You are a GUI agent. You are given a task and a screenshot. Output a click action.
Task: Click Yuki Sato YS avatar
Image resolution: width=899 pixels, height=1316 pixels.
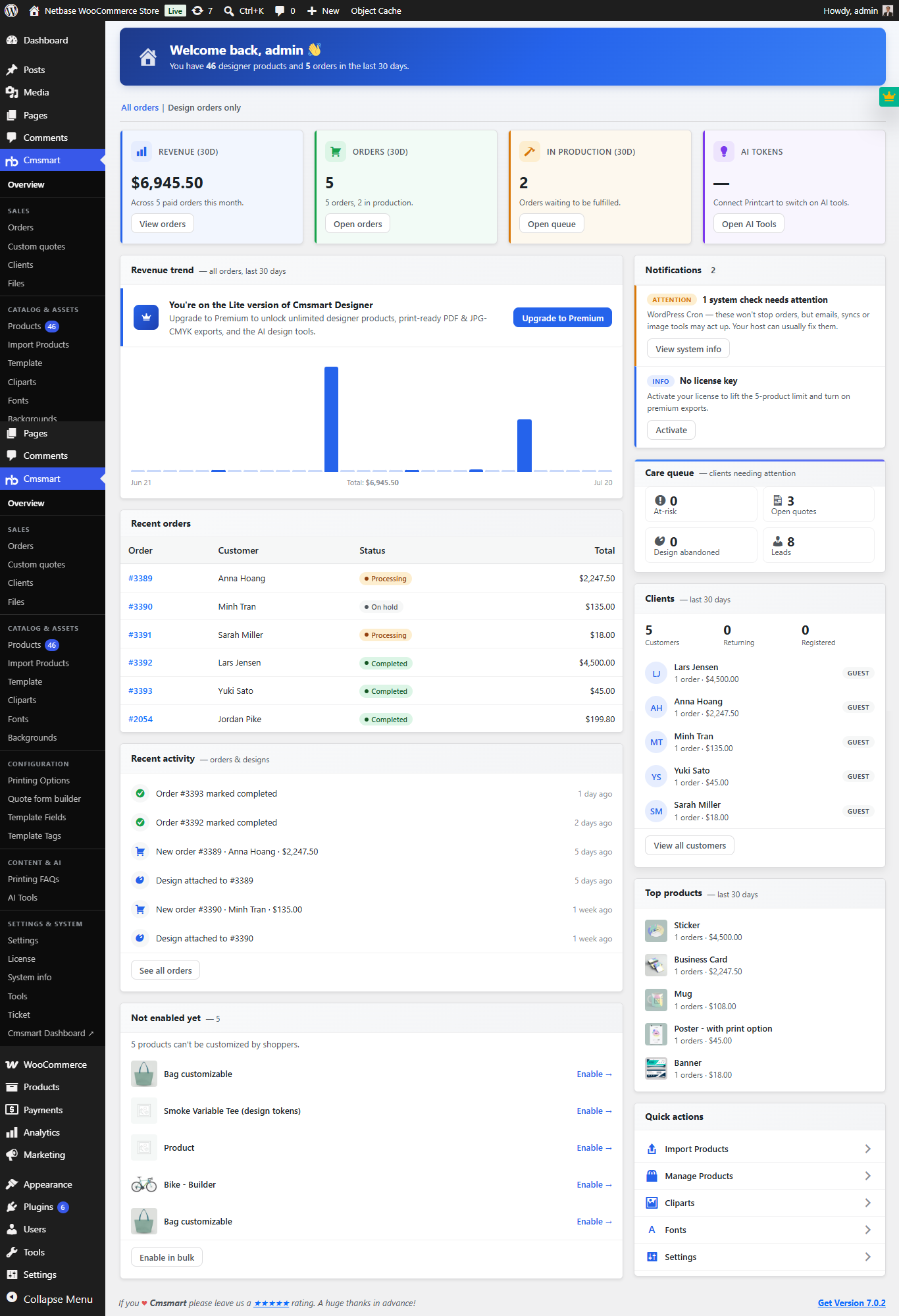coord(656,777)
